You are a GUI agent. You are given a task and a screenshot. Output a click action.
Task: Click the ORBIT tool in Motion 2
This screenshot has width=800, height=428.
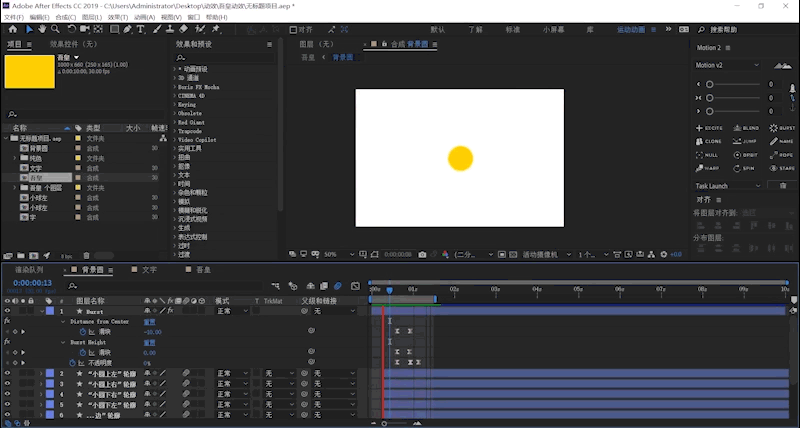tap(745, 155)
